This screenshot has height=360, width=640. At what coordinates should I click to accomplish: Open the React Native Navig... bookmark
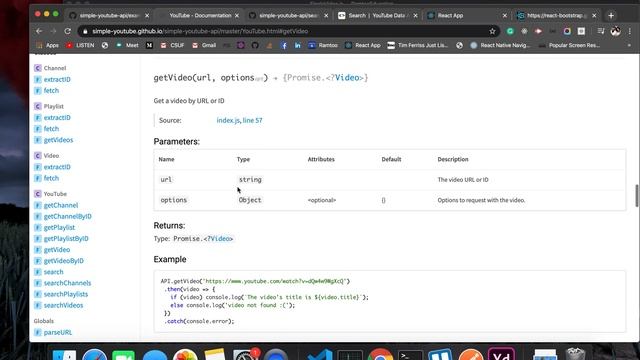click(x=500, y=45)
